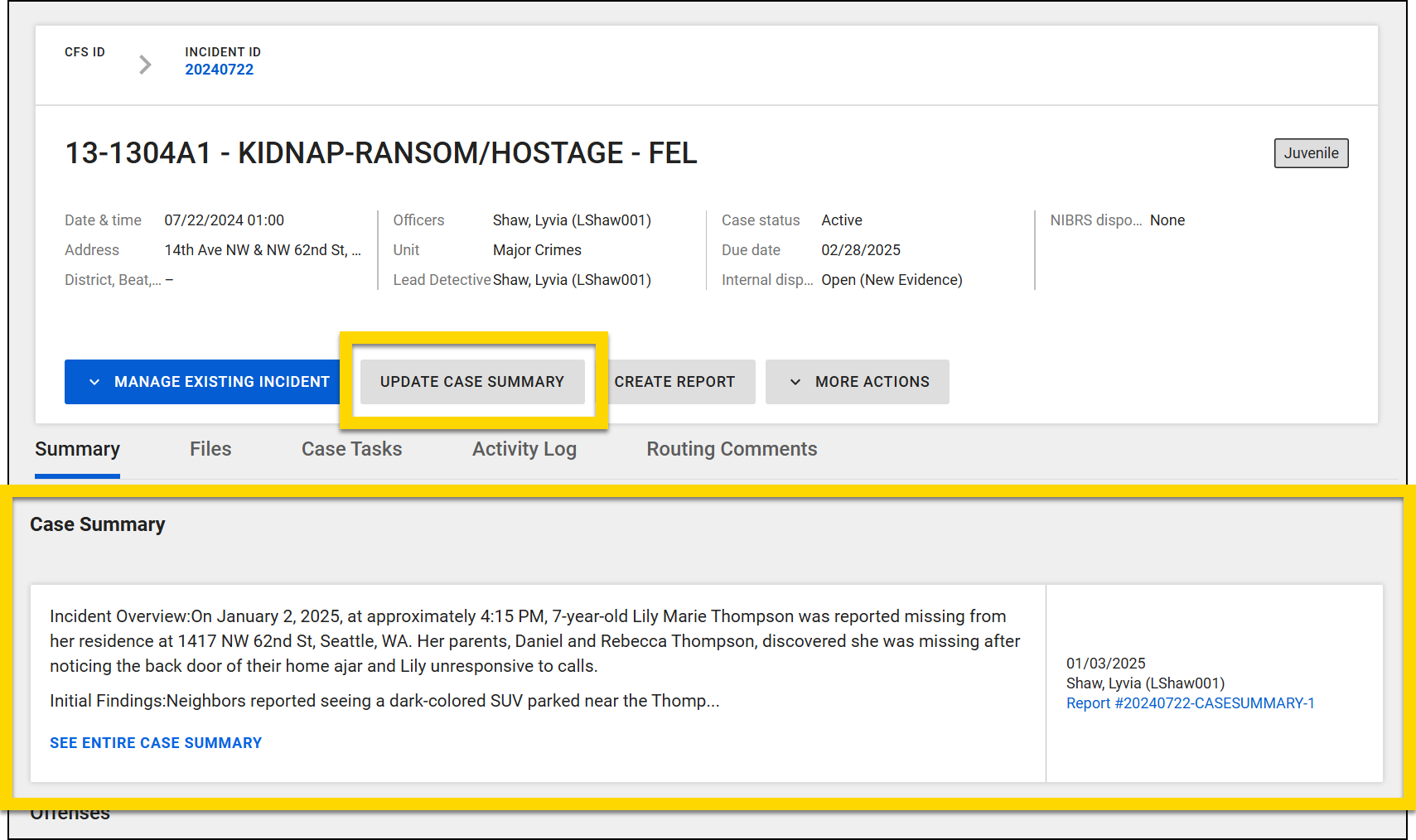This screenshot has height=840, width=1416.
Task: Expand the Manage Existing Incident dropdown chevron
Action: (94, 382)
